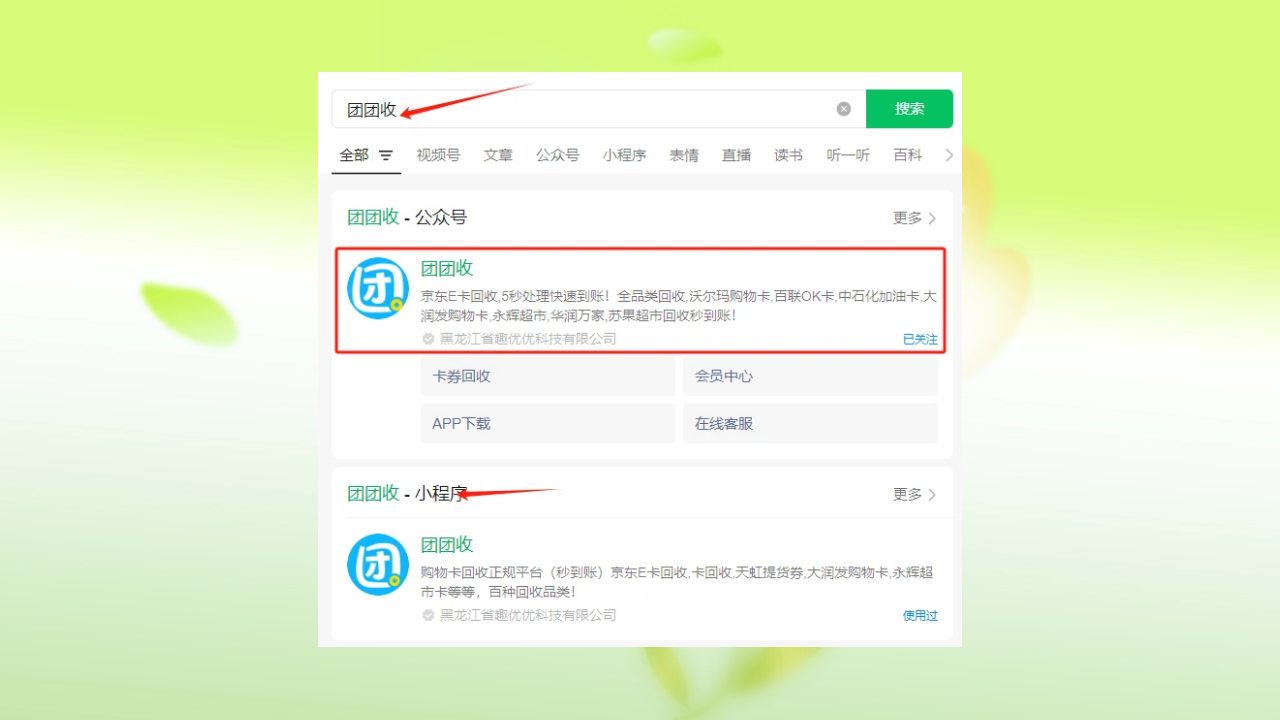Screen dimensions: 1280x720
Task: Click the 团团收 公众号 logo
Action: 378,289
